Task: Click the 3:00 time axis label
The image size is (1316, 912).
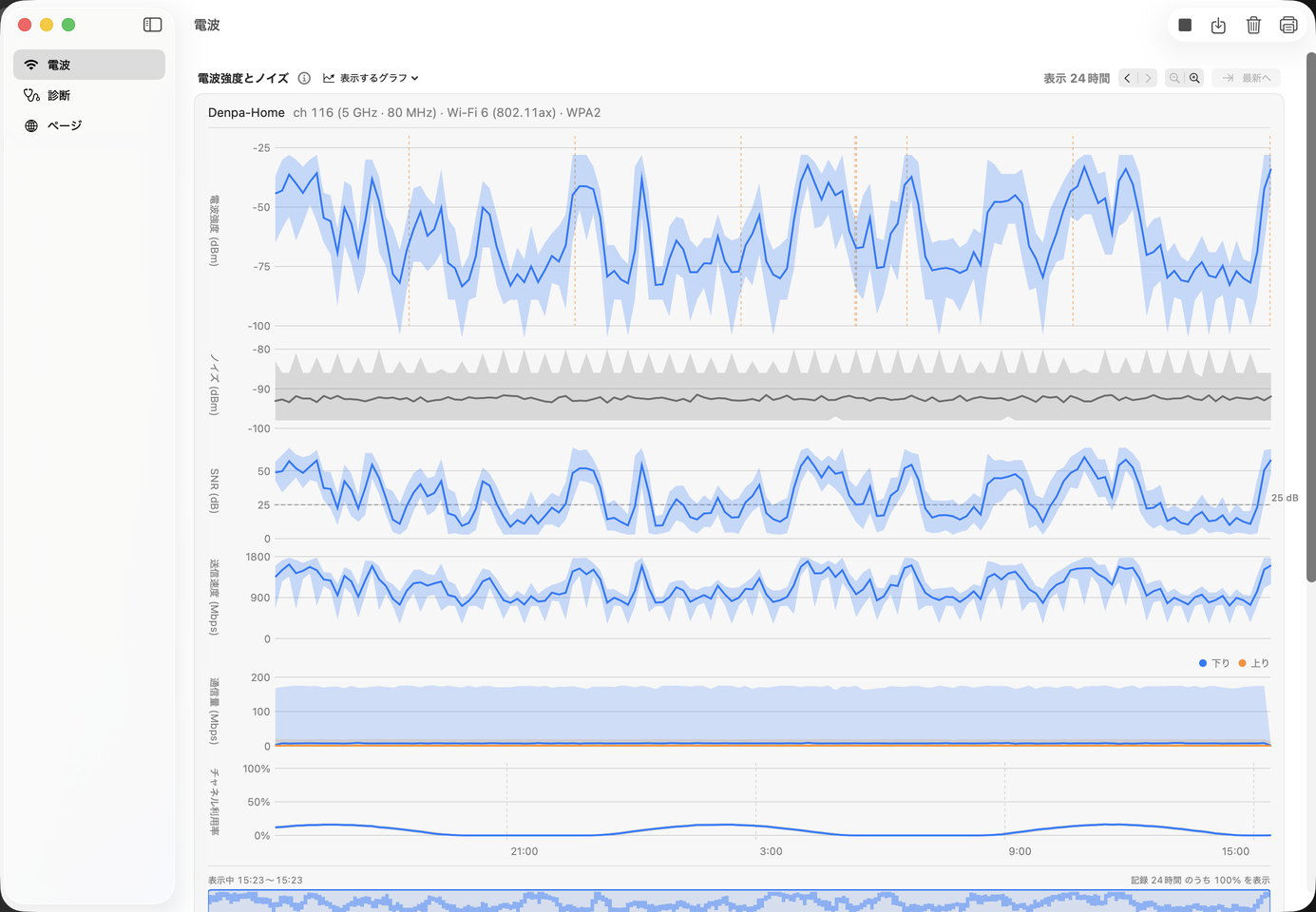Action: click(772, 851)
